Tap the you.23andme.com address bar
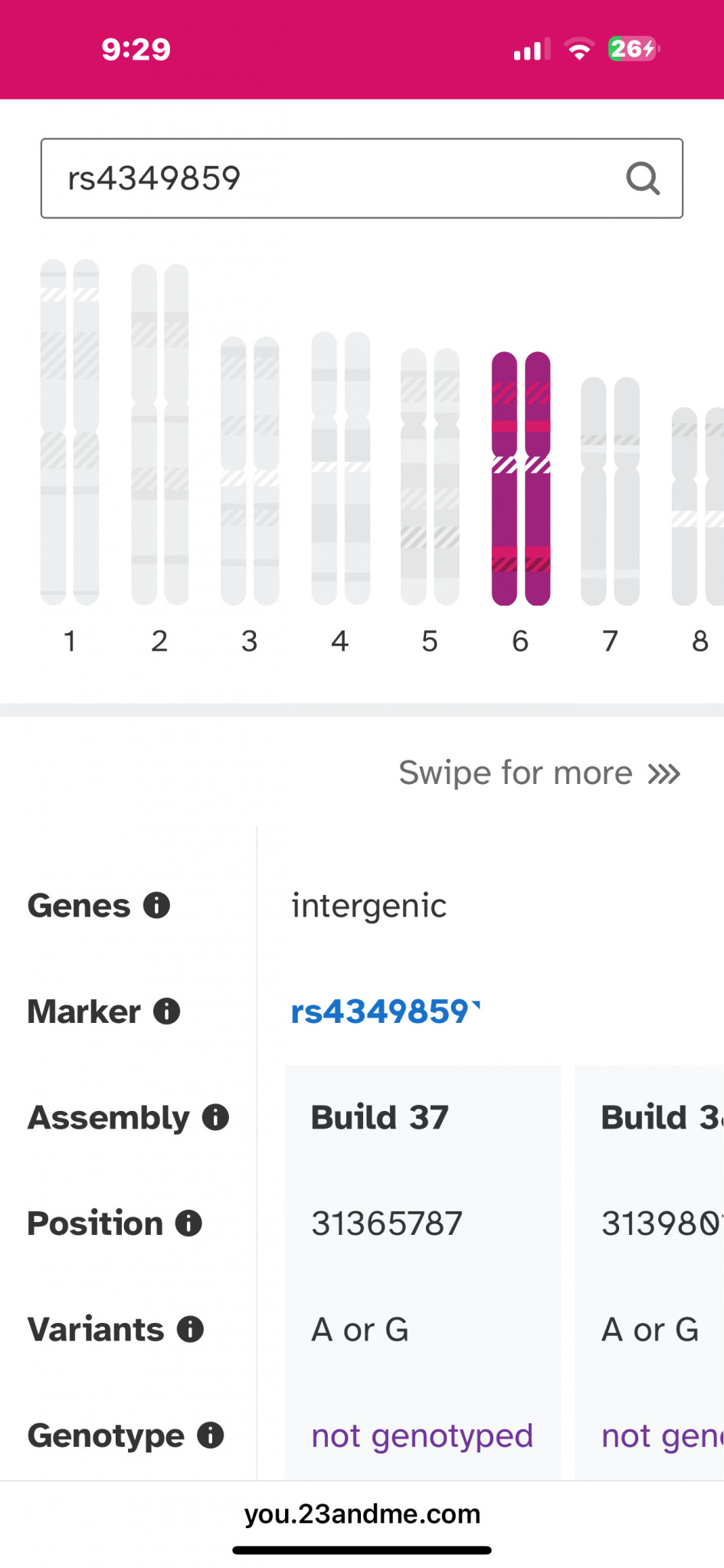The width and height of the screenshot is (724, 1568). tap(362, 1514)
